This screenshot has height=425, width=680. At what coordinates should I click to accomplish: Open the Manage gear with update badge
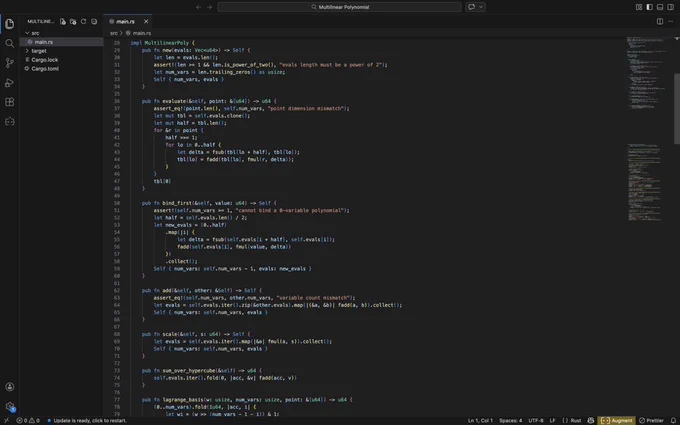(x=10, y=406)
